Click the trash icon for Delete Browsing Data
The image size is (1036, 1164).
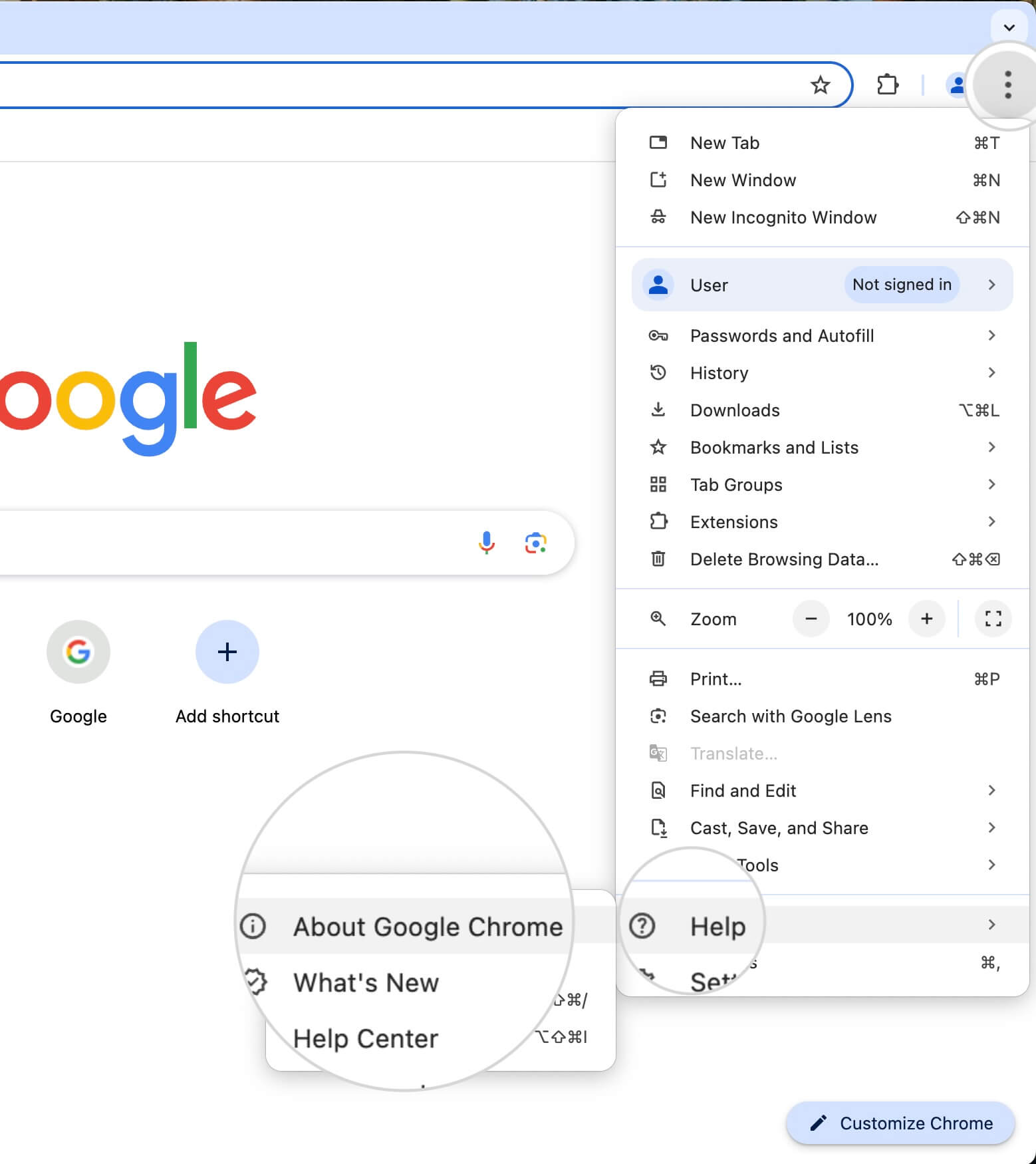tap(658, 559)
